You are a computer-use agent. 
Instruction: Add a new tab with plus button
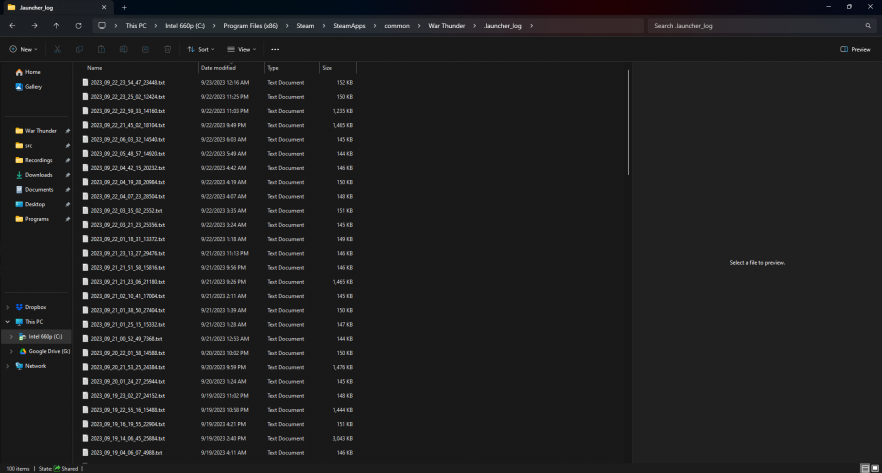click(124, 8)
